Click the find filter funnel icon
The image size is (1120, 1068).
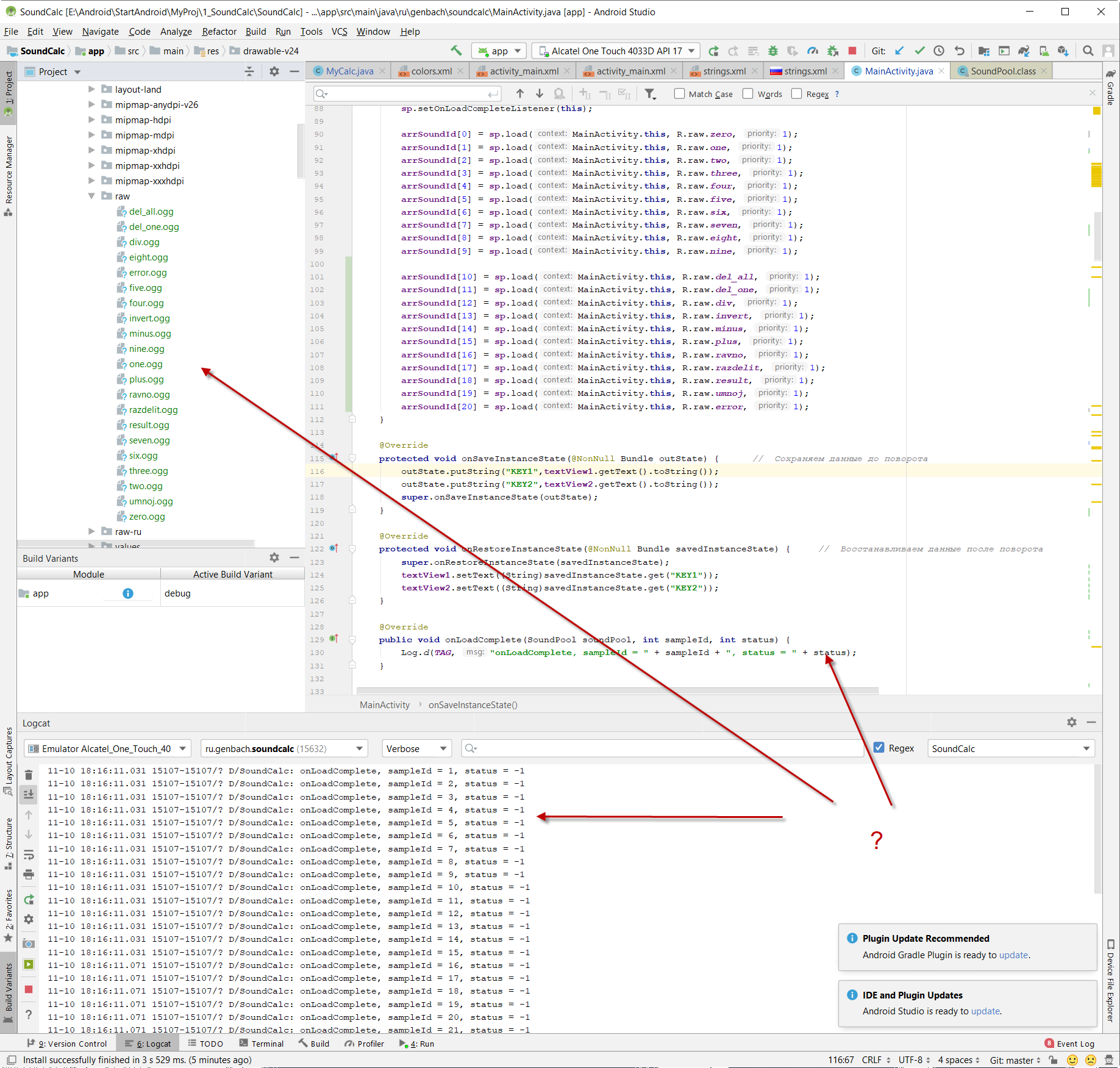click(650, 93)
